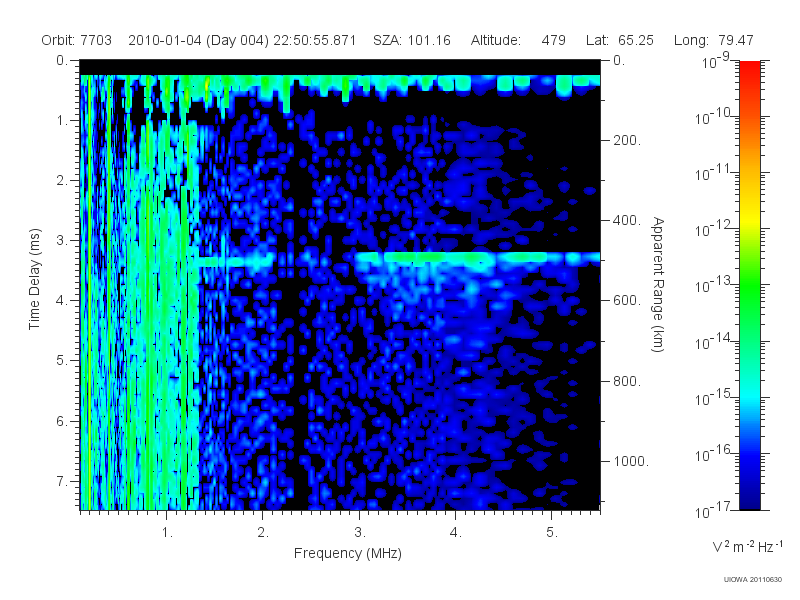This screenshot has height=600, width=800.
Task: Click the V² m⁻² Hz⁻¹ units label
Action: (747, 546)
